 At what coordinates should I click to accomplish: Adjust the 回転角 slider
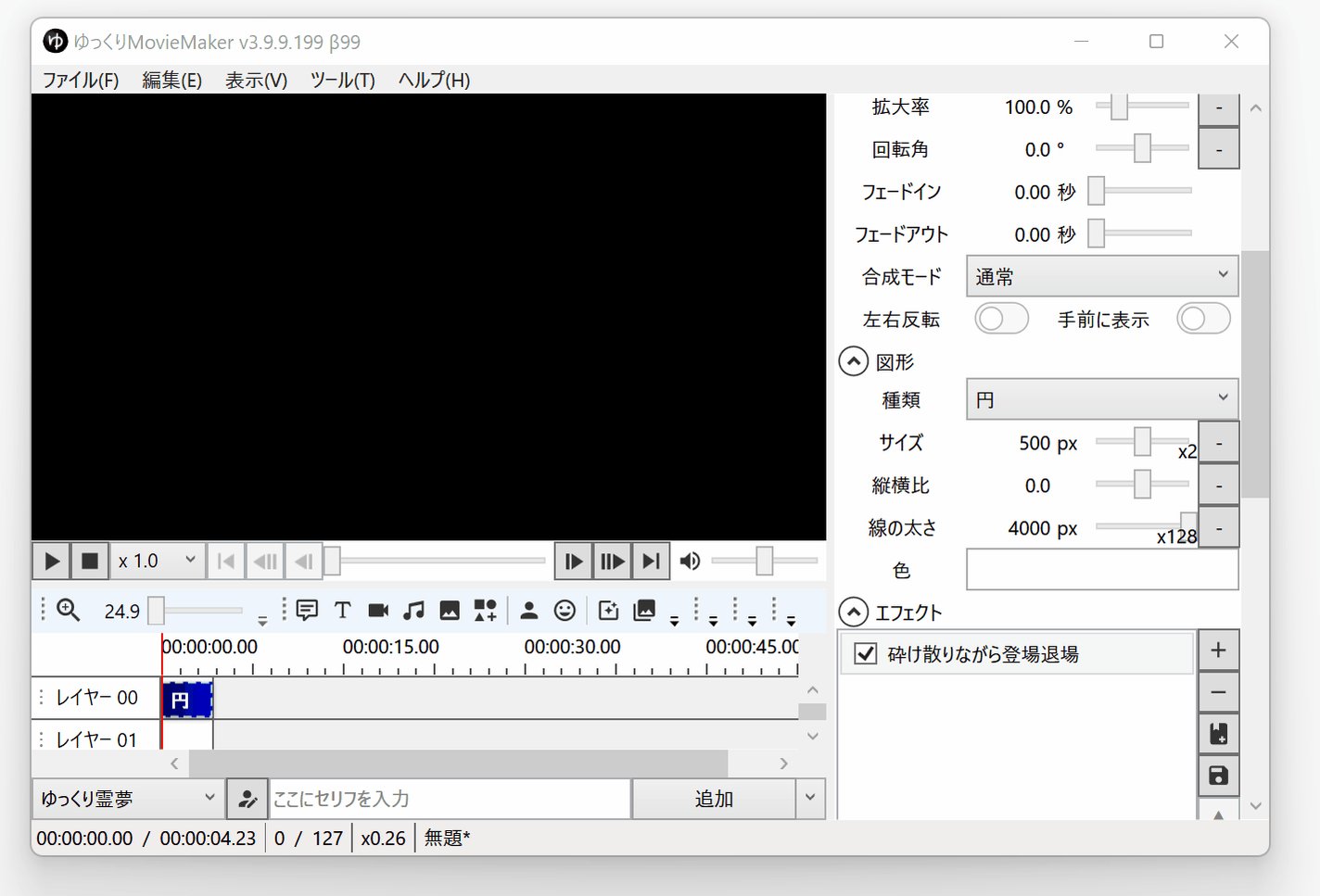pos(1142,148)
